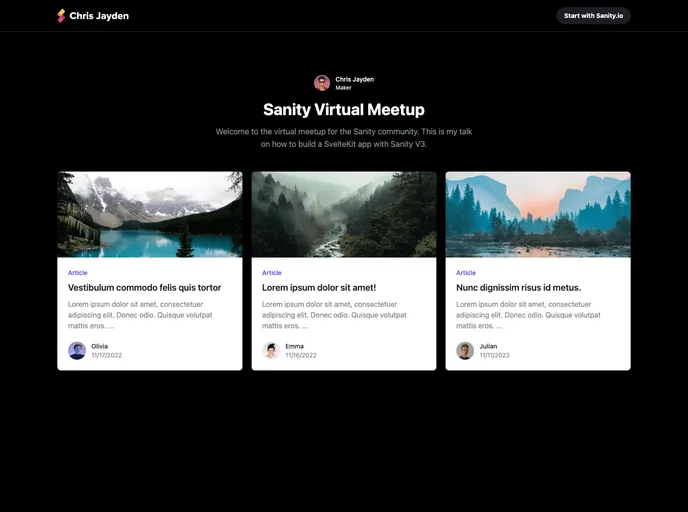Click the Maker role label
688x512 pixels.
pyautogui.click(x=344, y=88)
